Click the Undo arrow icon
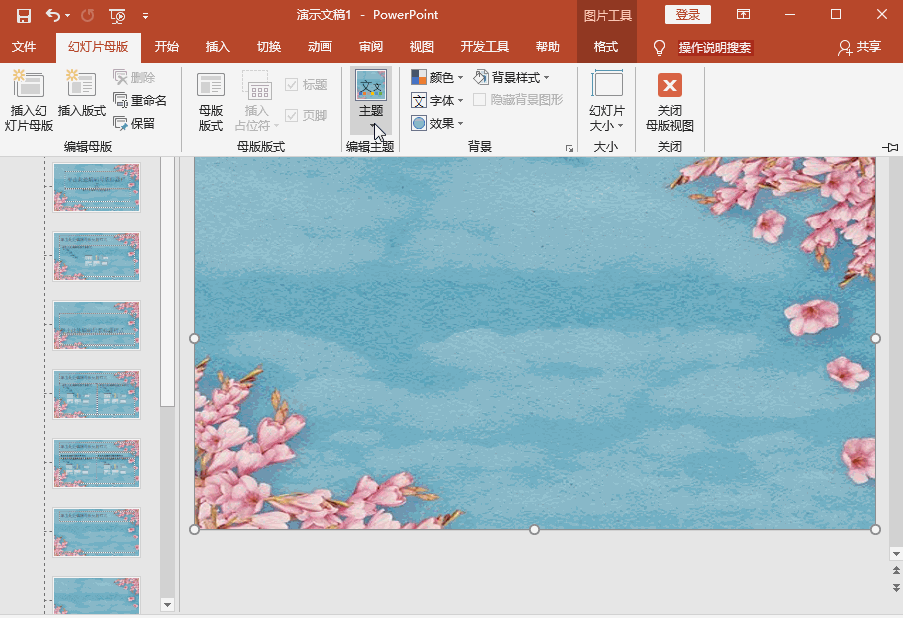 tap(52, 16)
